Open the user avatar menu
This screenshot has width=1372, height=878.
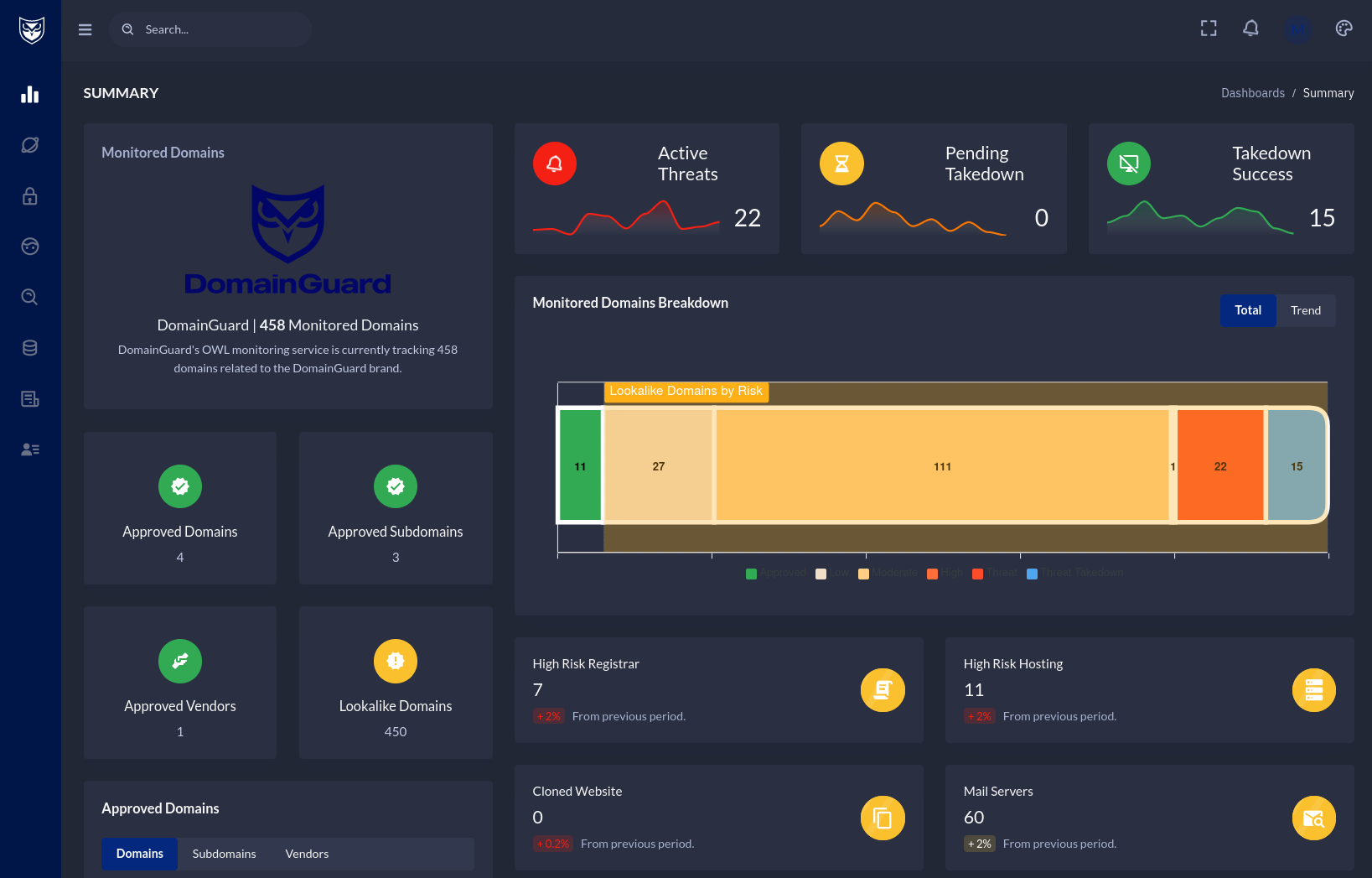pyautogui.click(x=1297, y=29)
